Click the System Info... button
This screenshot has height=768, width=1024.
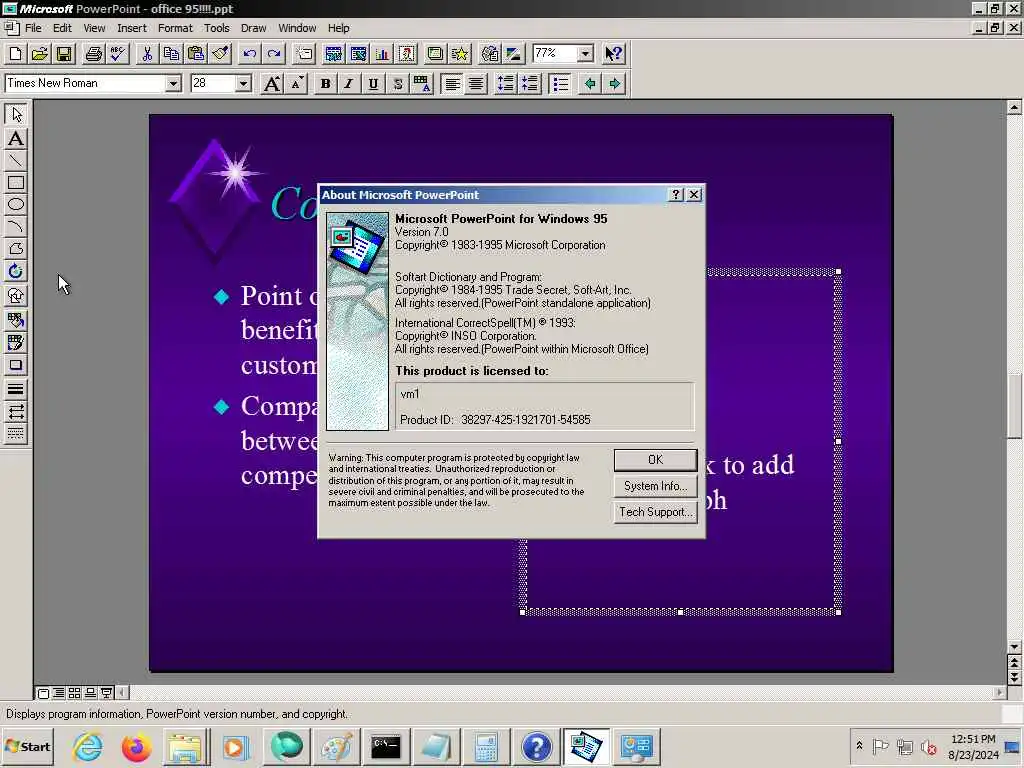pos(655,486)
